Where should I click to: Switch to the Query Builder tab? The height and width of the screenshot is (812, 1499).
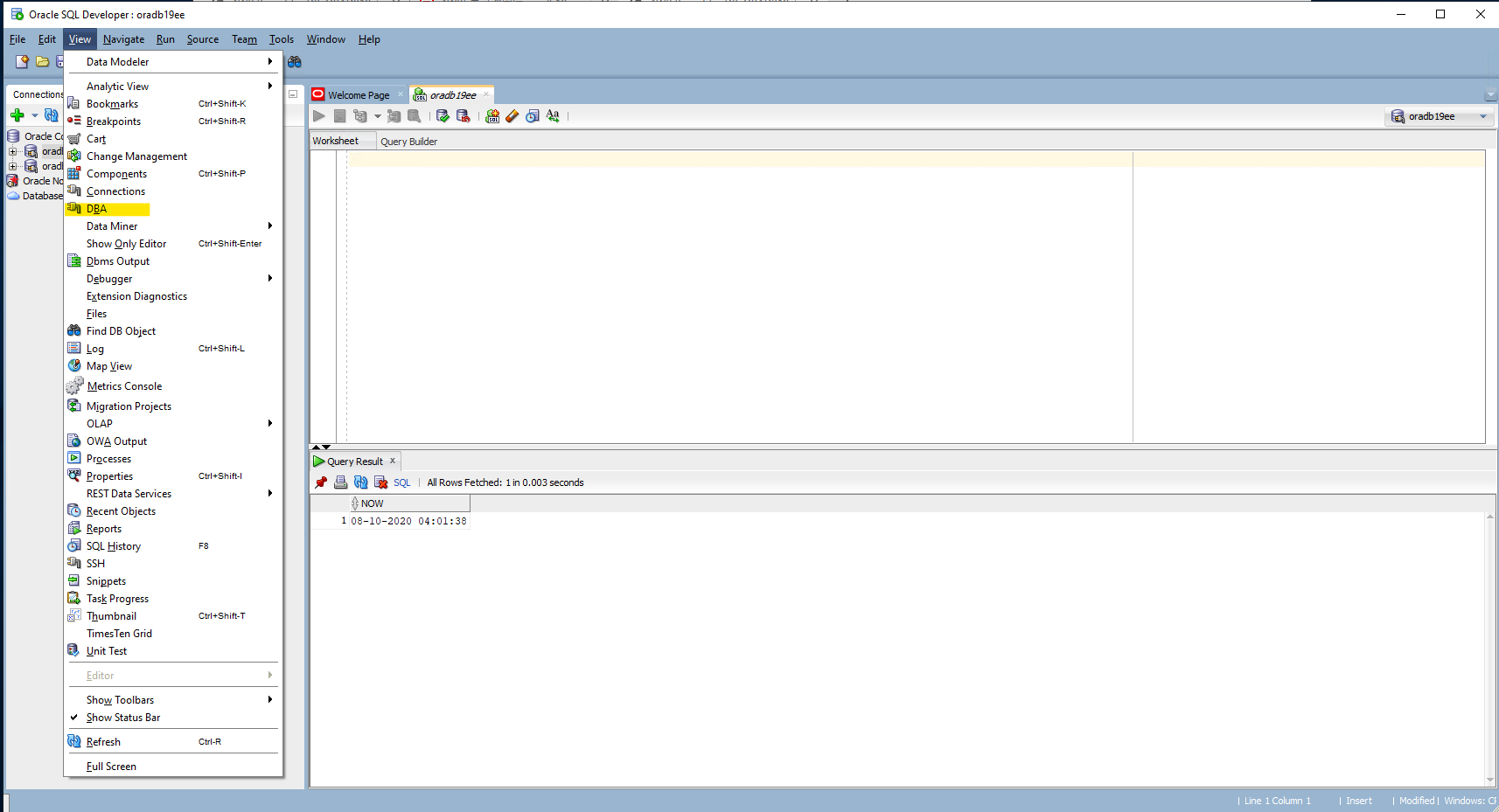click(408, 141)
